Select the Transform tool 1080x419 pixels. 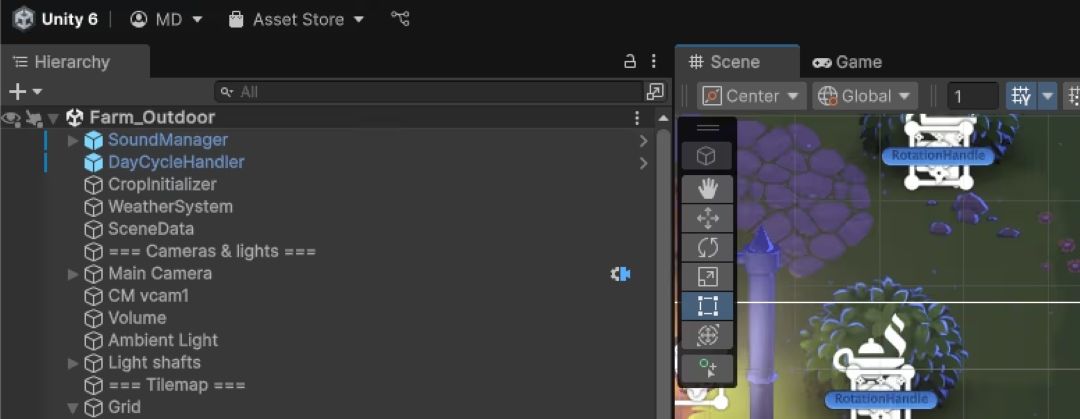coord(707,335)
